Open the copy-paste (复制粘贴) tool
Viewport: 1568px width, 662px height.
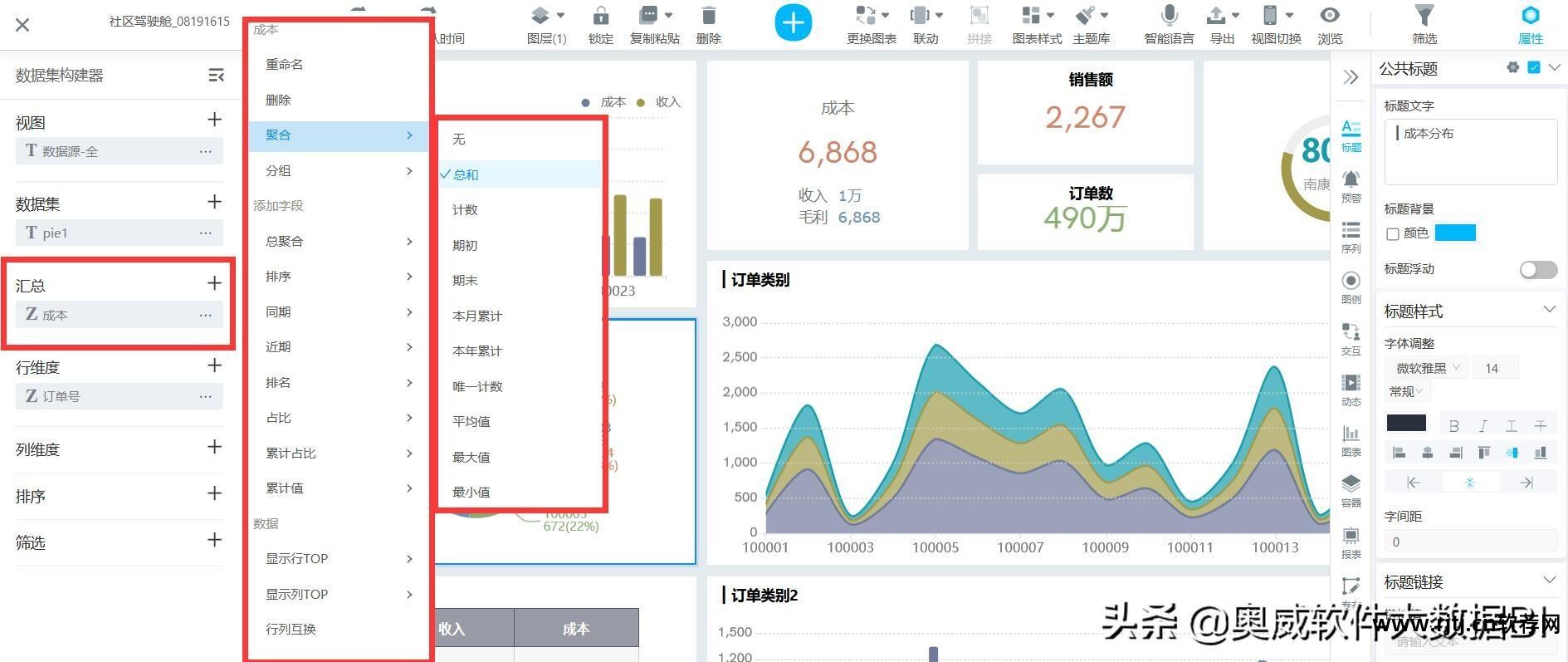[649, 16]
